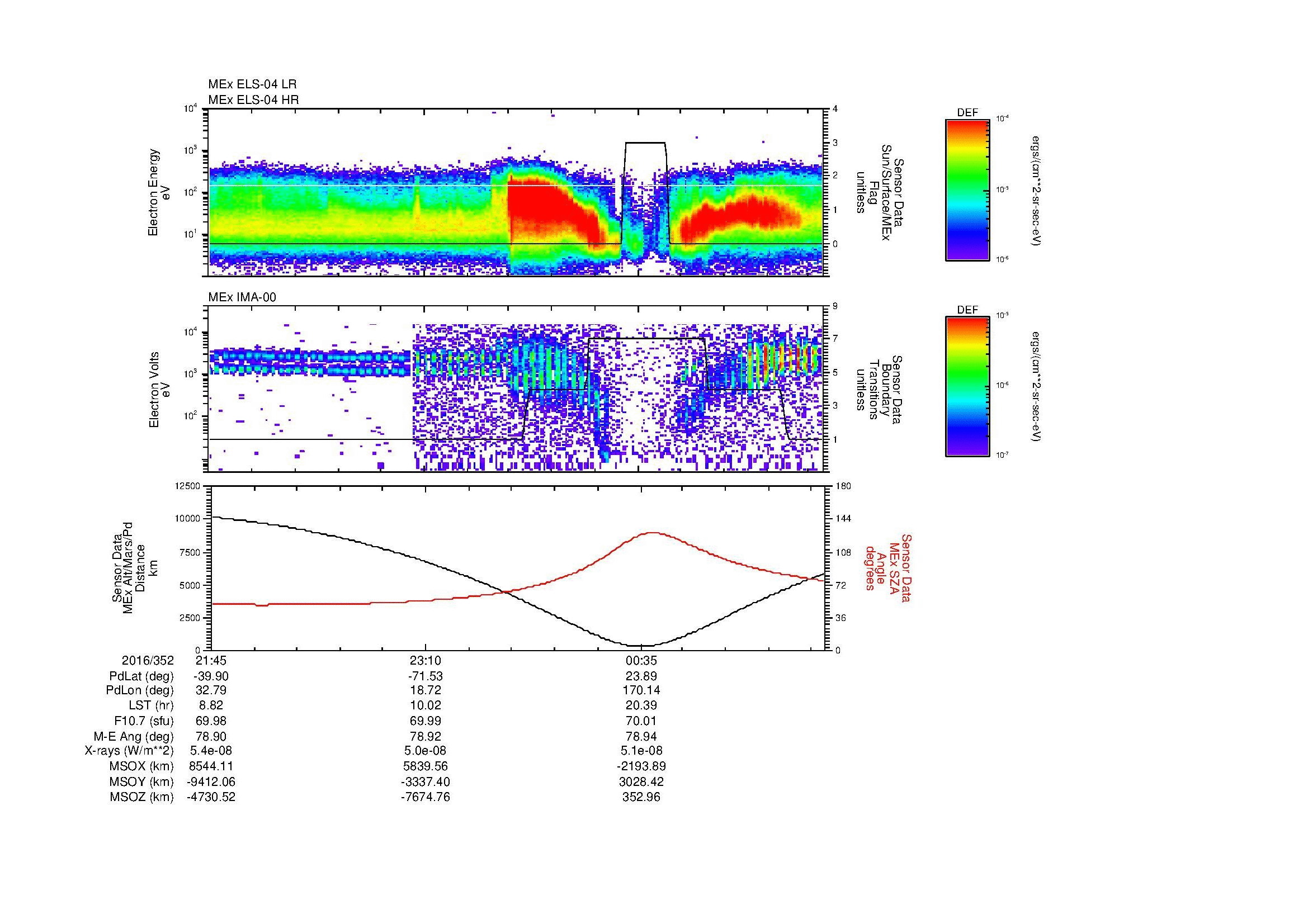
Task: Click the 'F10.7 (sfu)' row label
Action: pyautogui.click(x=144, y=721)
